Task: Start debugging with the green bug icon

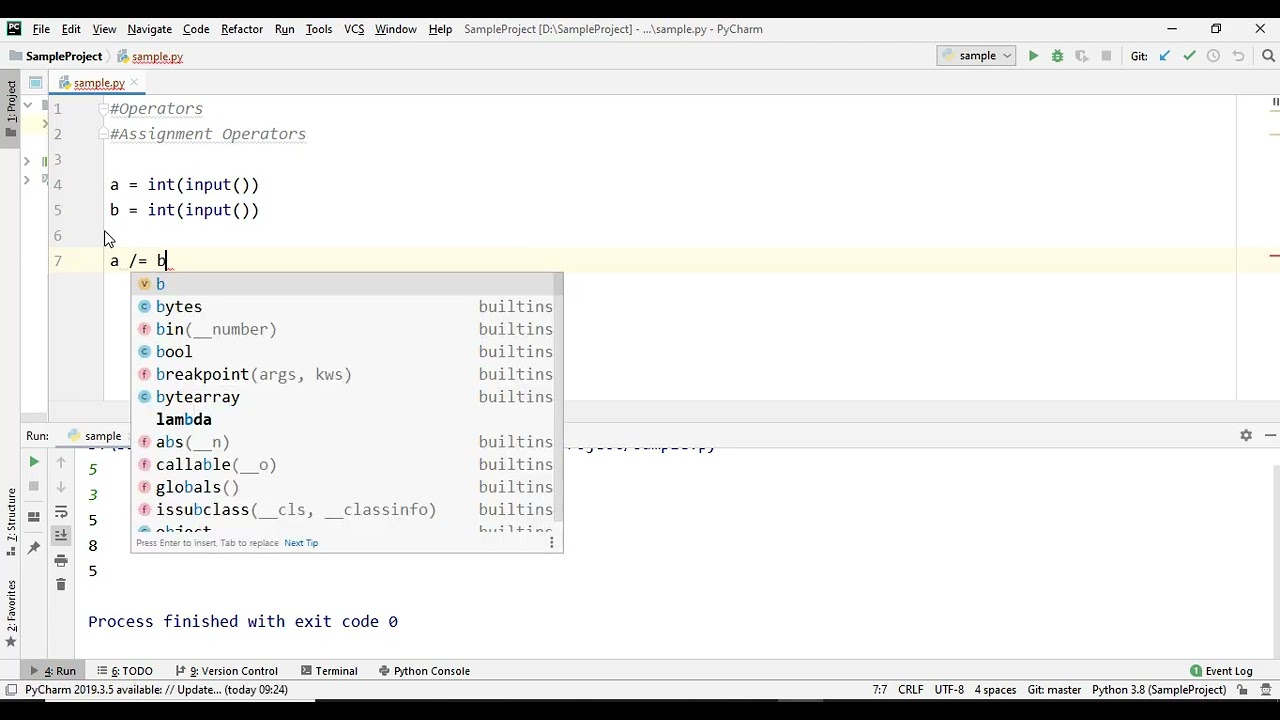Action: (x=1057, y=56)
